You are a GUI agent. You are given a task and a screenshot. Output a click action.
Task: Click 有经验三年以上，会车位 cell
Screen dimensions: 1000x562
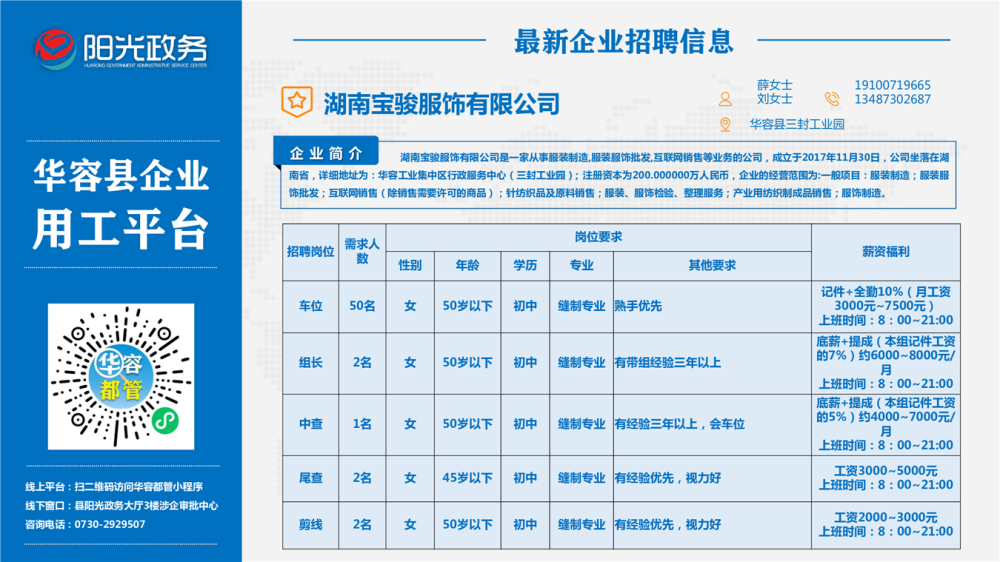712,424
